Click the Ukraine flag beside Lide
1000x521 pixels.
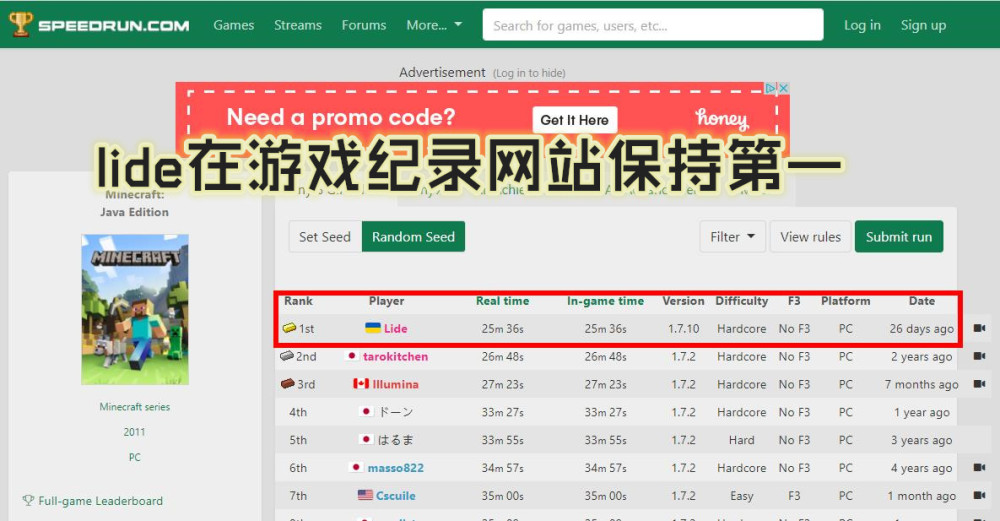pos(372,328)
